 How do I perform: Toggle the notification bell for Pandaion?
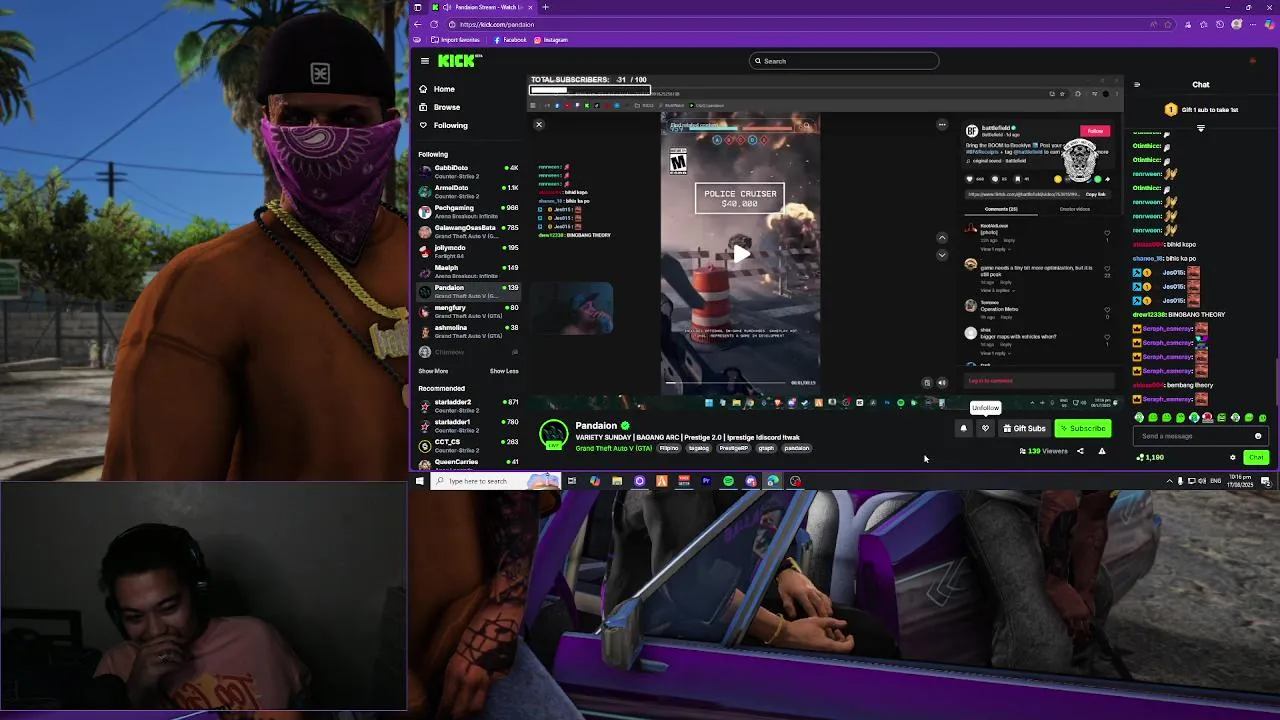click(964, 428)
